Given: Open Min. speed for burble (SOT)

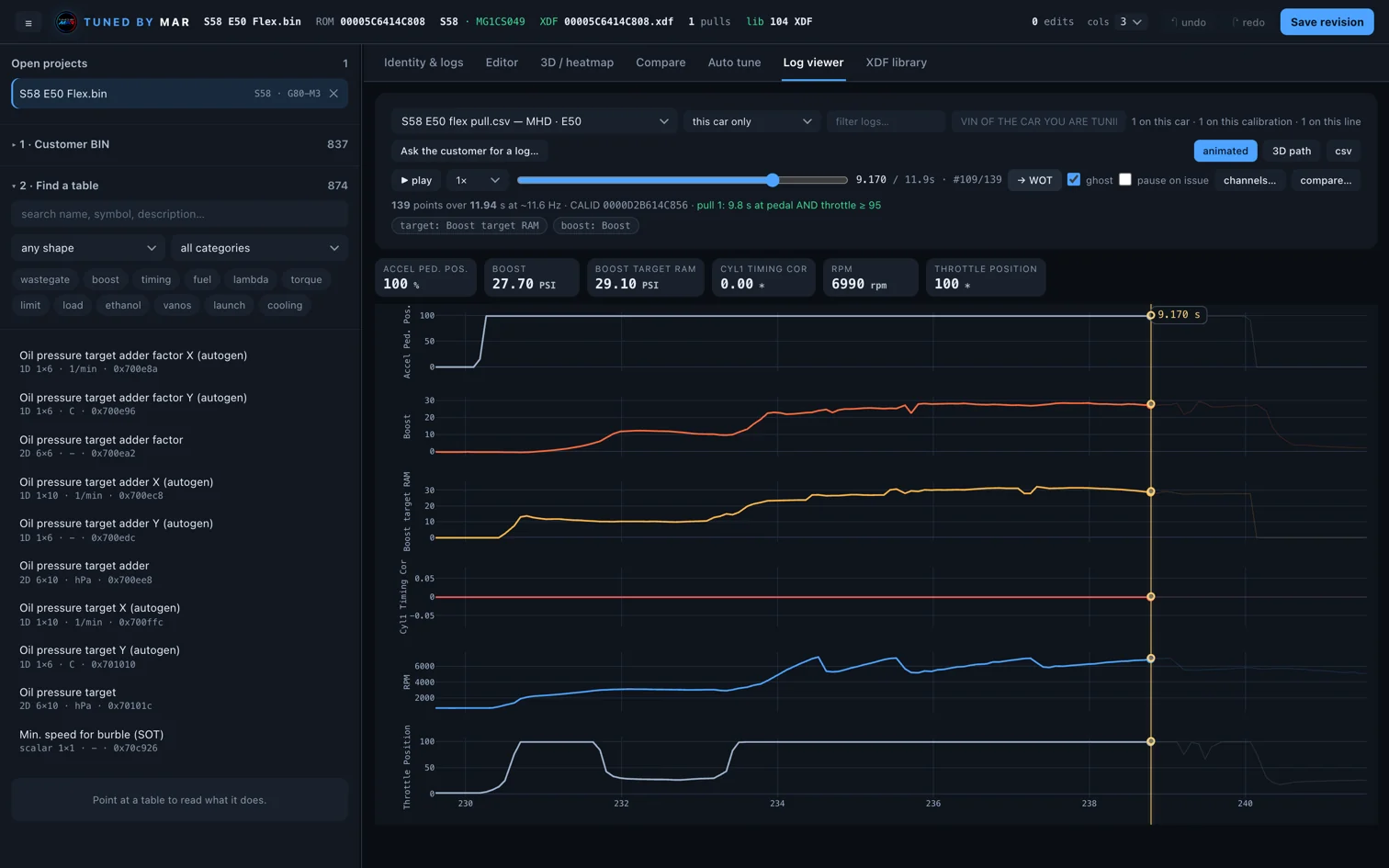Looking at the screenshot, I should pos(179,740).
